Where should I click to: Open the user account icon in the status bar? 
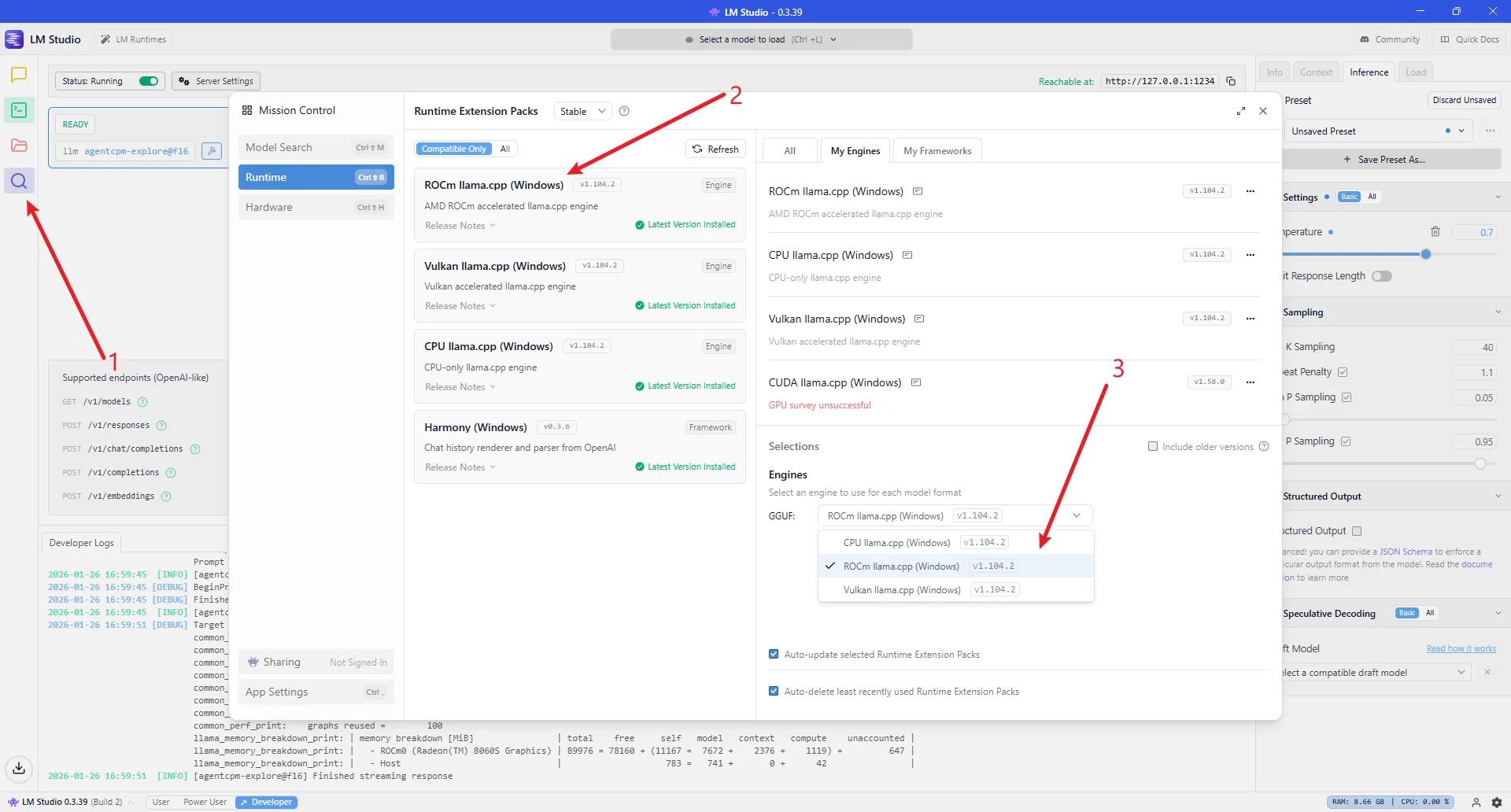pyautogui.click(x=1476, y=803)
